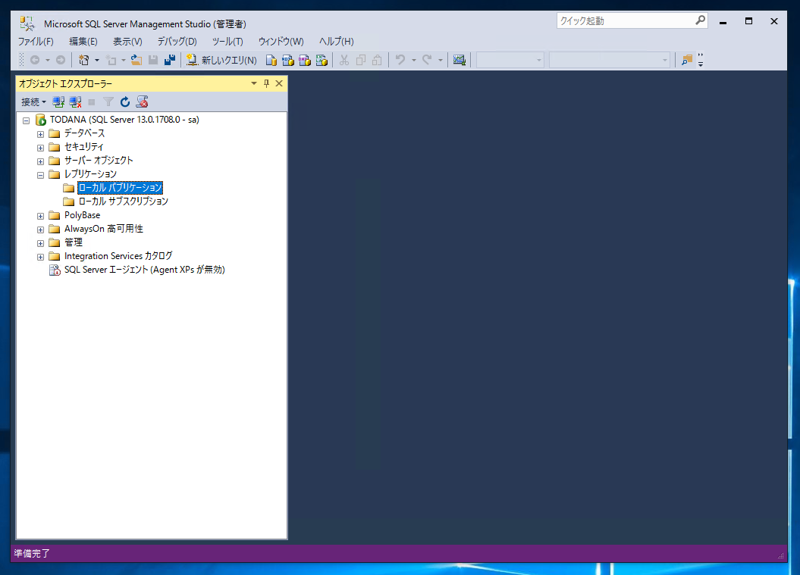Collapse the TODANA server node
The width and height of the screenshot is (800, 575).
pos(26,121)
